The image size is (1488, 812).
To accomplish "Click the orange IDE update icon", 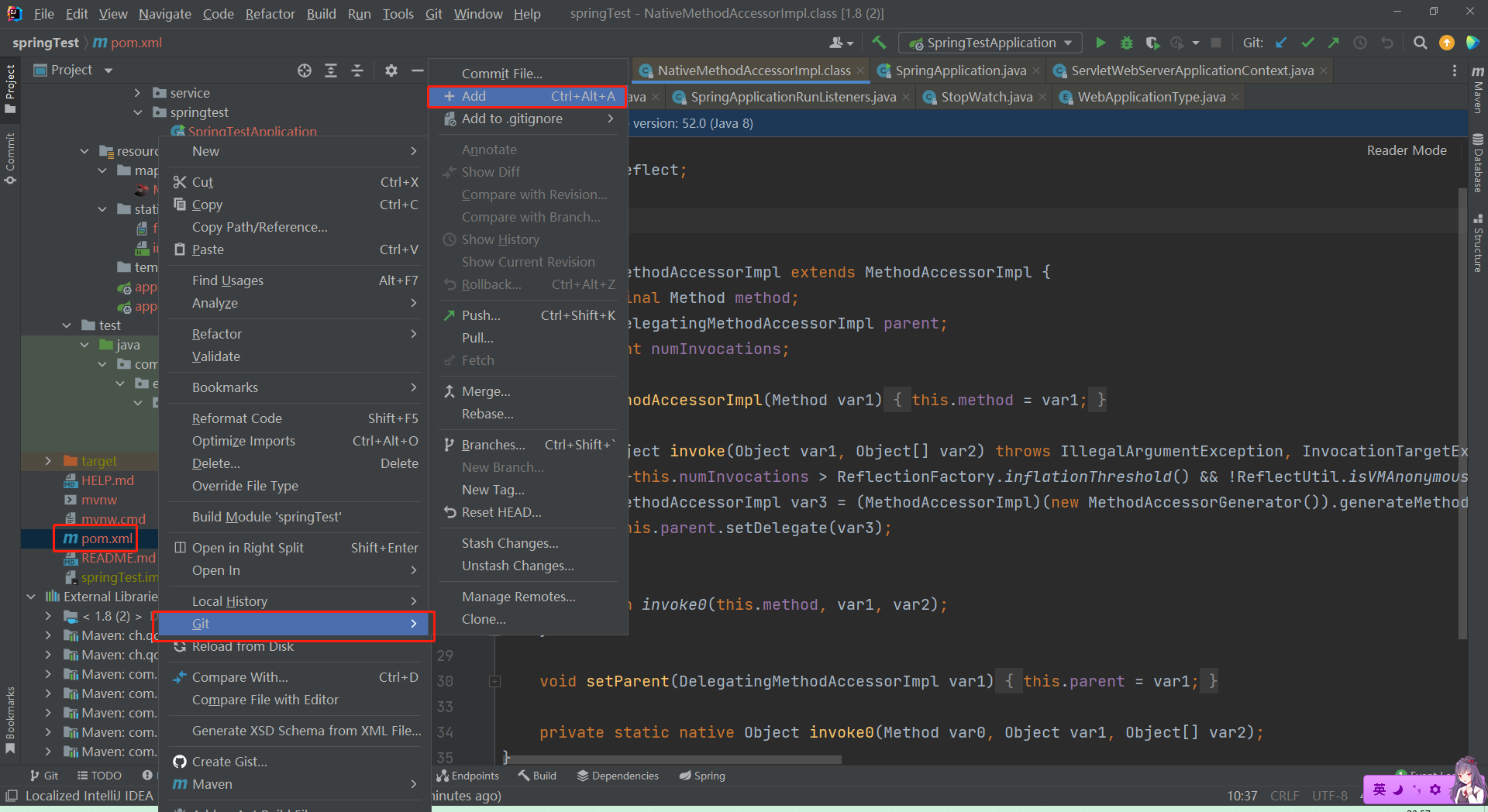I will pyautogui.click(x=1447, y=43).
